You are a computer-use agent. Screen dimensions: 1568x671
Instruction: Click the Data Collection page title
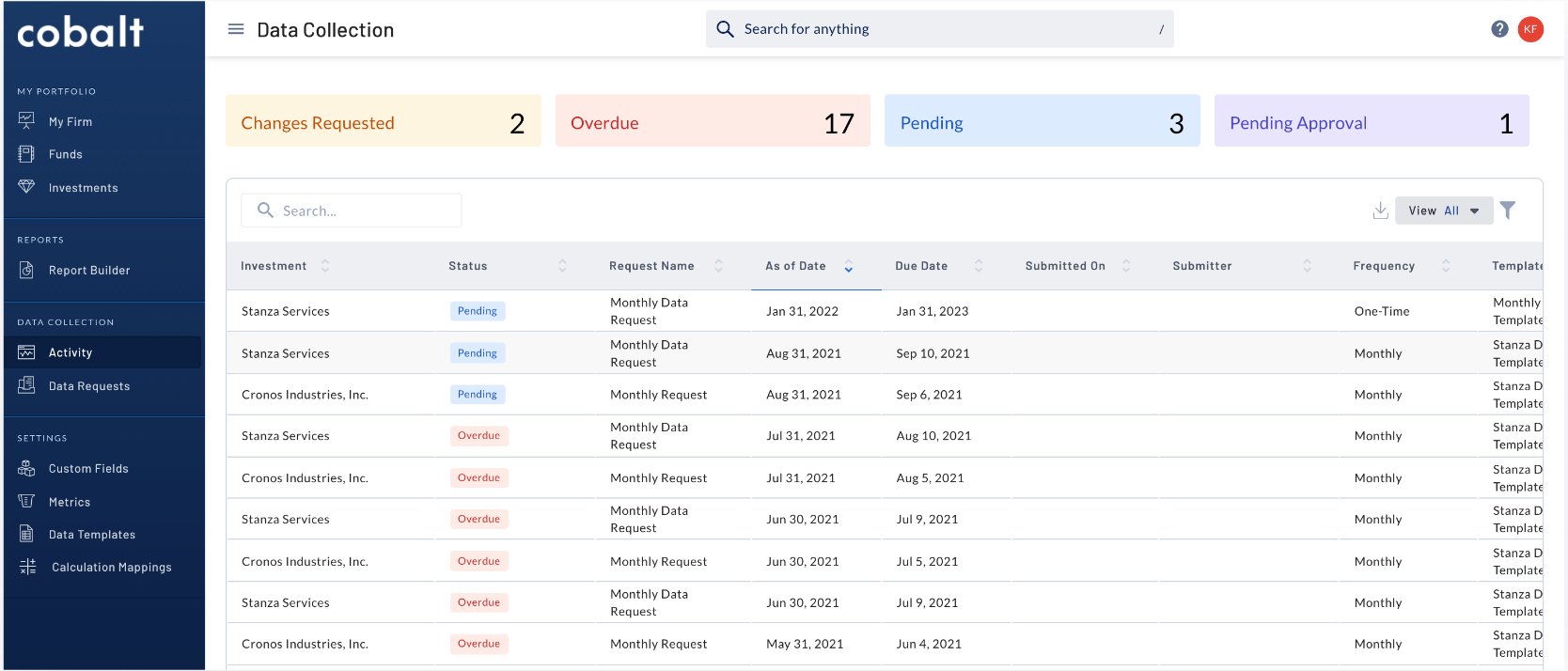[325, 30]
